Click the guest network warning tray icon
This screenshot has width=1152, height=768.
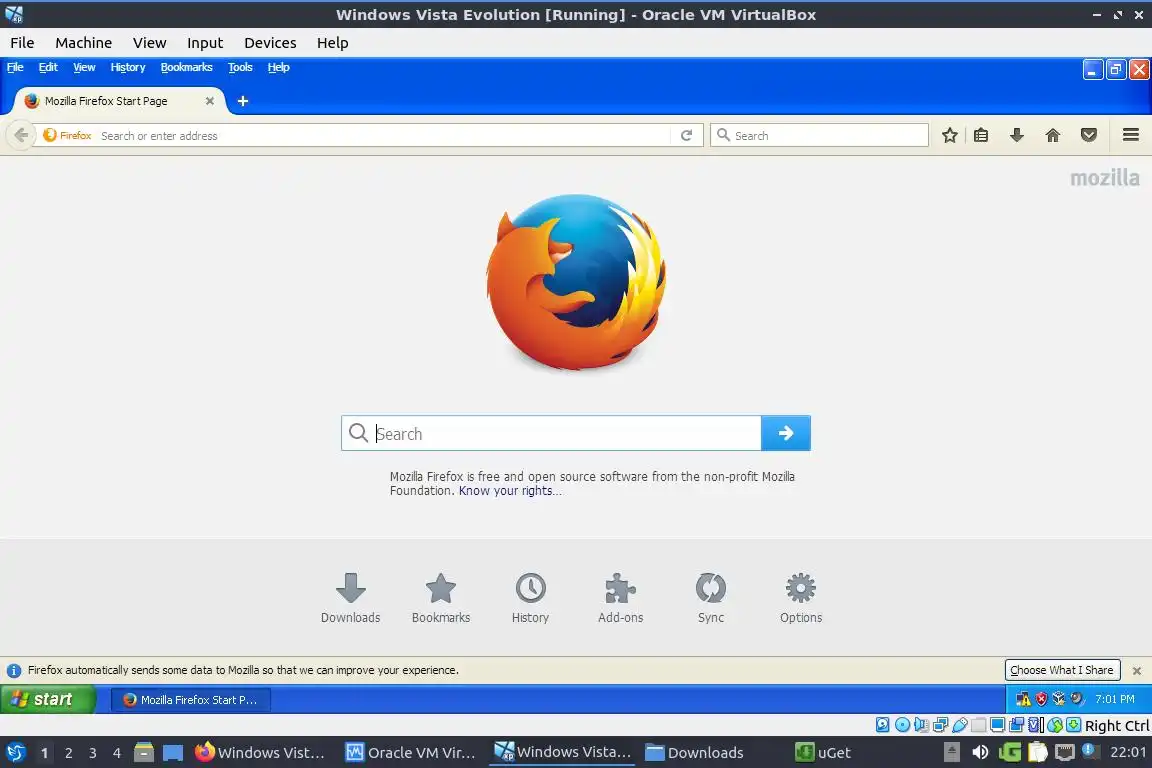tap(1023, 699)
